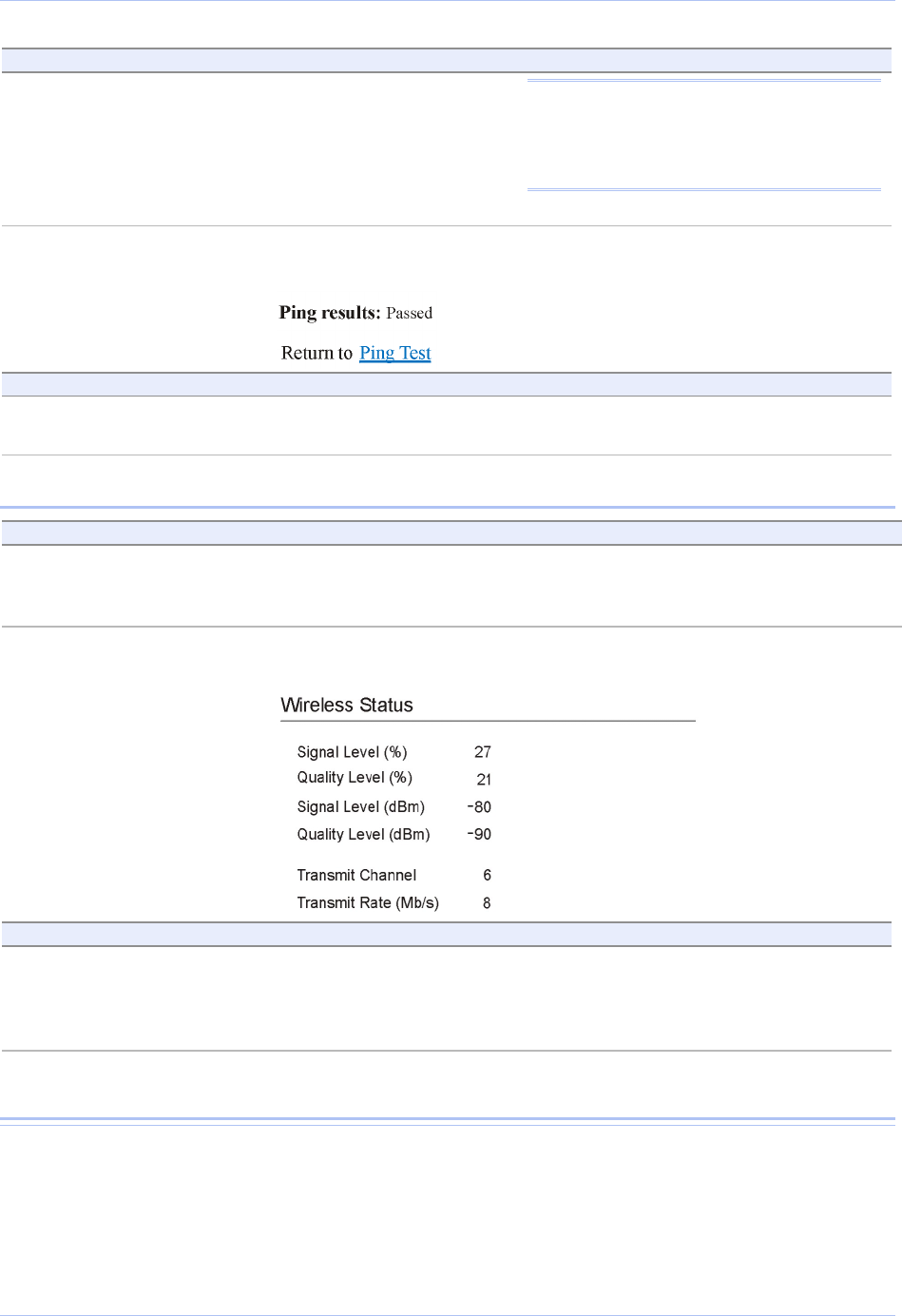Select the 'Return to' text

(x=317, y=353)
